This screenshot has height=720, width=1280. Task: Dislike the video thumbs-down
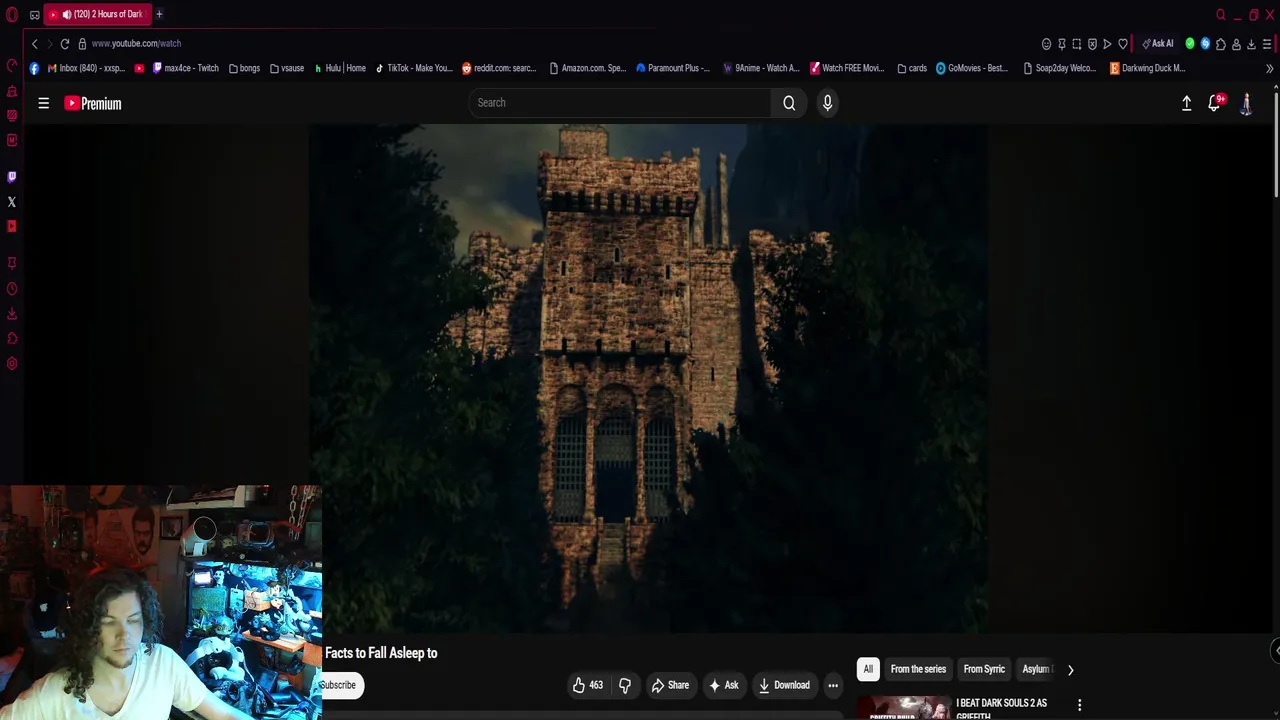625,685
